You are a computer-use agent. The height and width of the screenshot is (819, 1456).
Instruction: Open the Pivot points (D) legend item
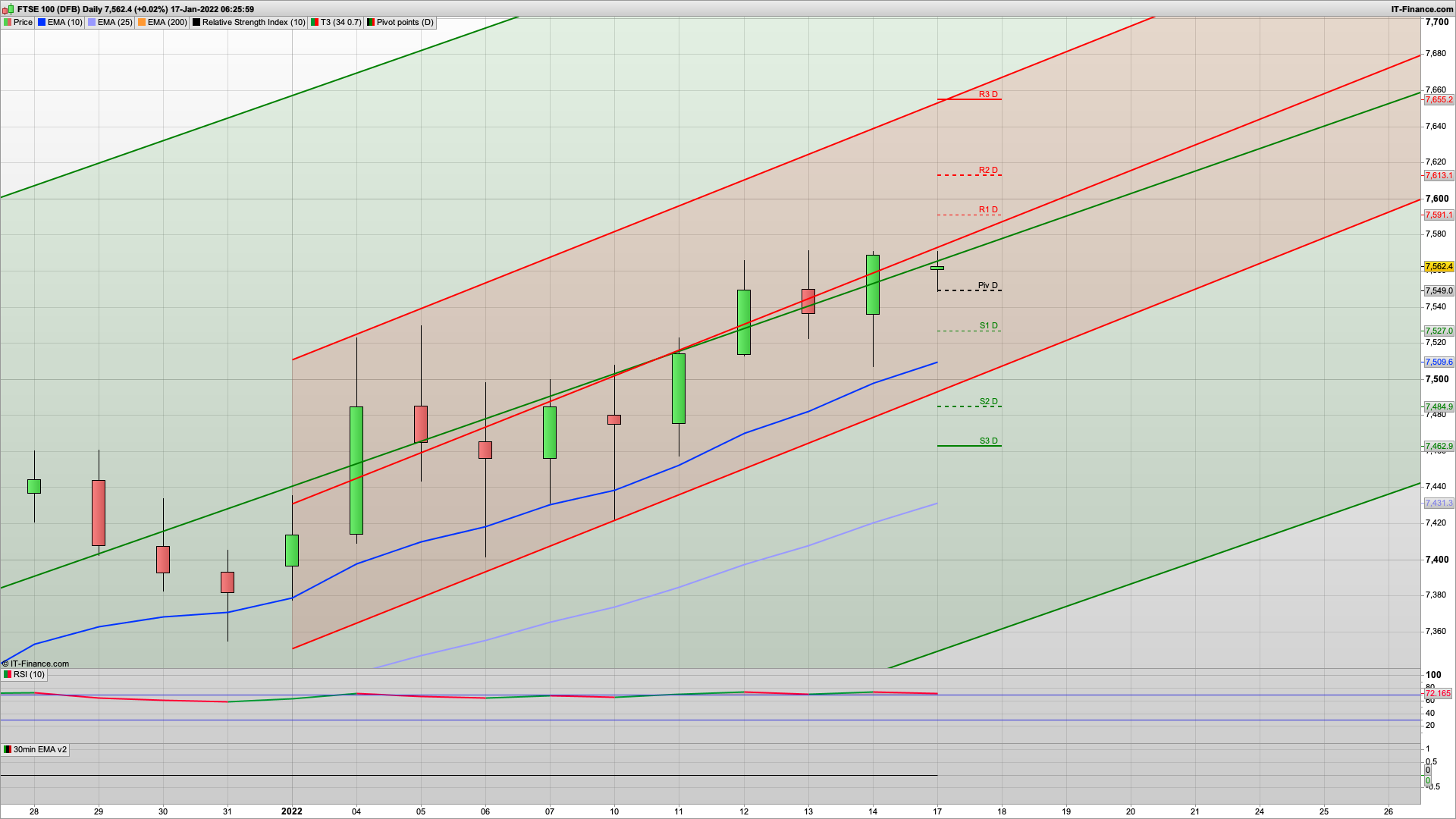(x=400, y=22)
